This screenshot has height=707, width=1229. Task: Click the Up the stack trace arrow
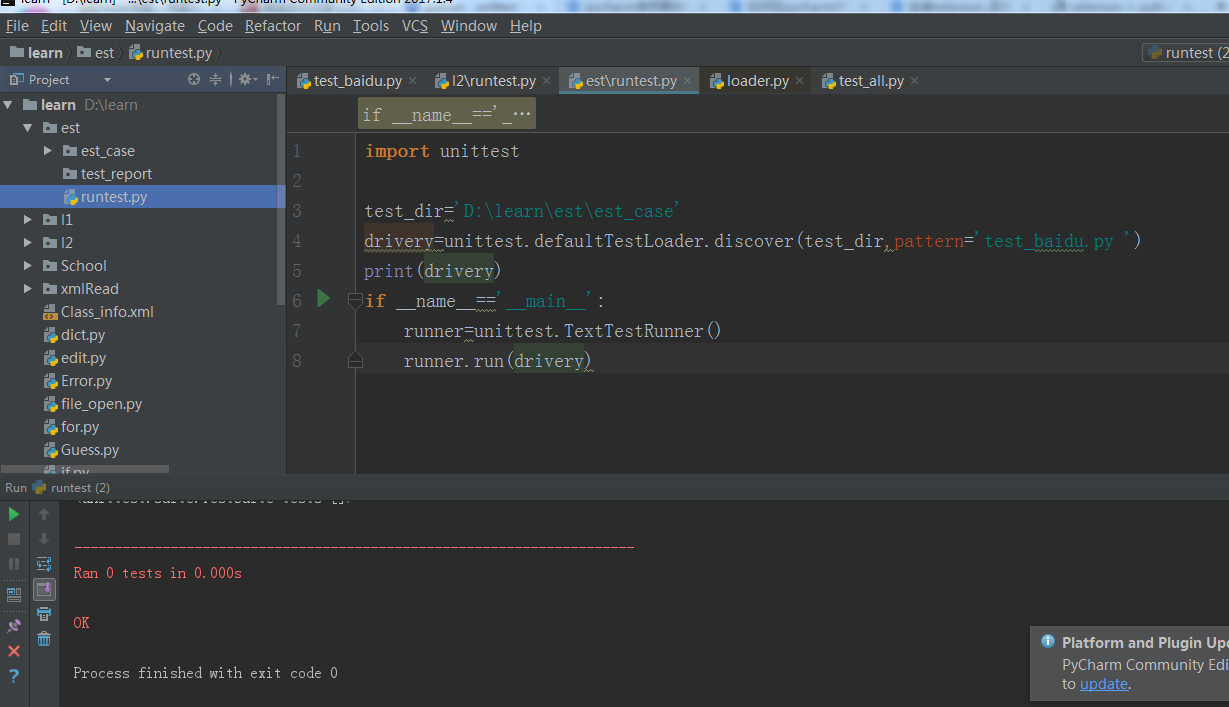[x=44, y=514]
